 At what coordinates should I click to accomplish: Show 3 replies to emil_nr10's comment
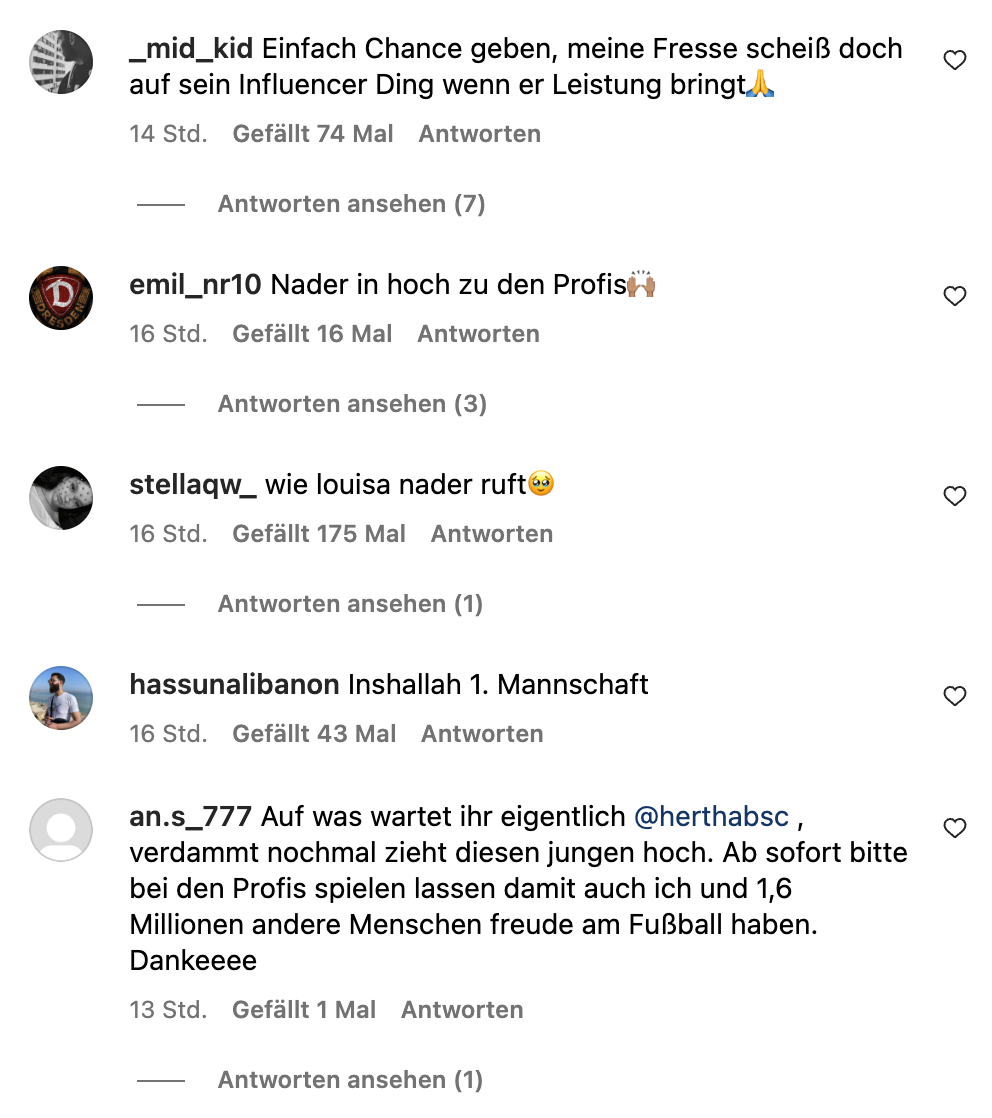[x=352, y=404]
